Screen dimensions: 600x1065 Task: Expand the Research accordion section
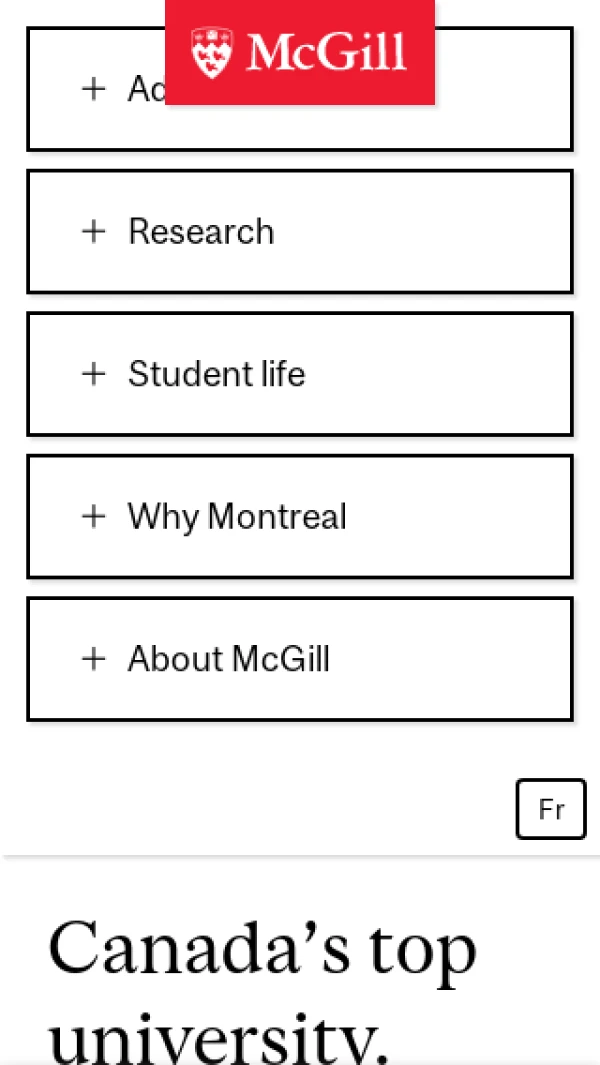pos(300,232)
